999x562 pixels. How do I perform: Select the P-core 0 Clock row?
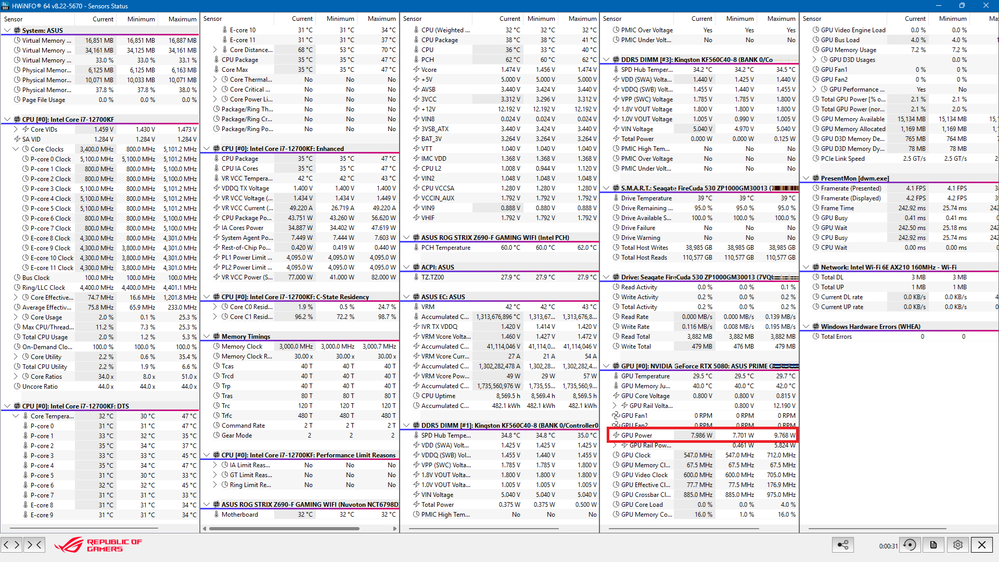(100, 159)
